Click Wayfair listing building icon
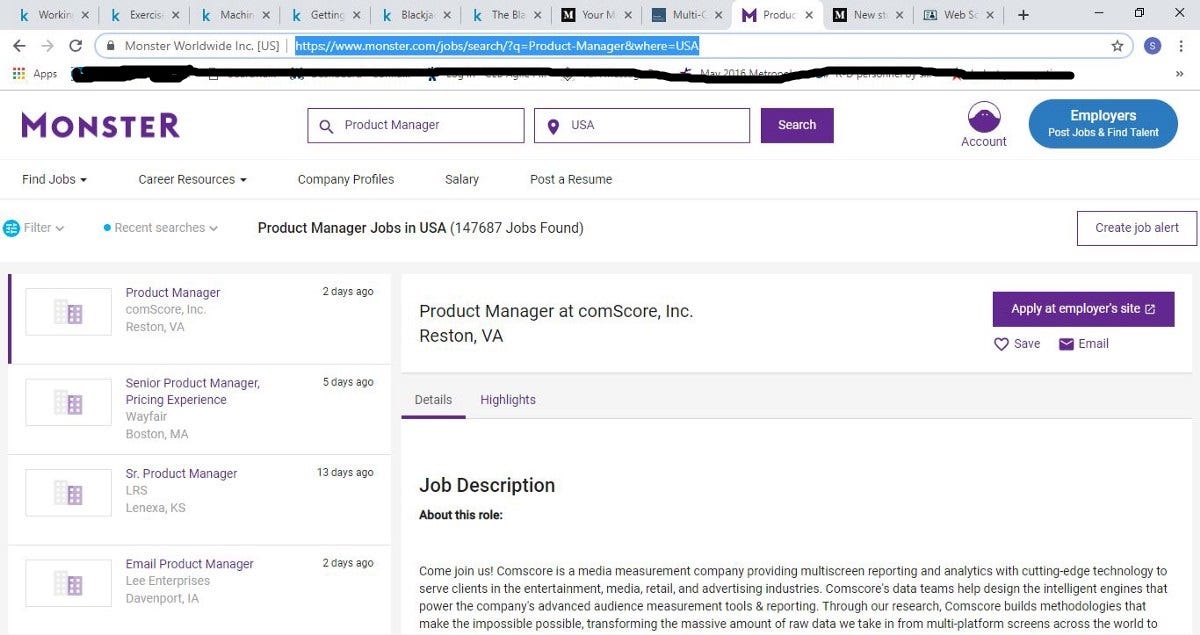 coord(68,402)
